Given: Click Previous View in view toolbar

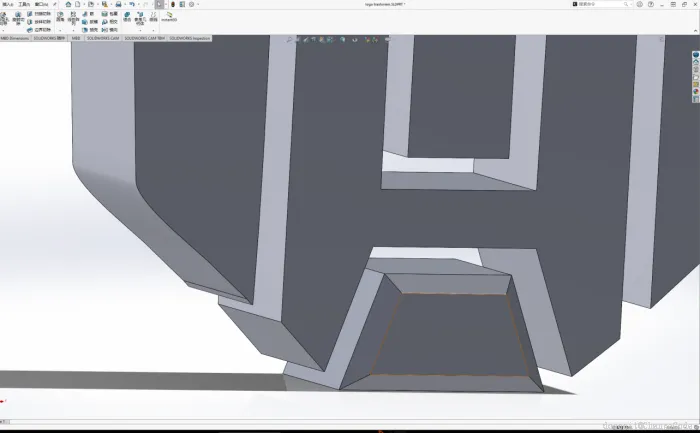Looking at the screenshot, I should pos(306,40).
